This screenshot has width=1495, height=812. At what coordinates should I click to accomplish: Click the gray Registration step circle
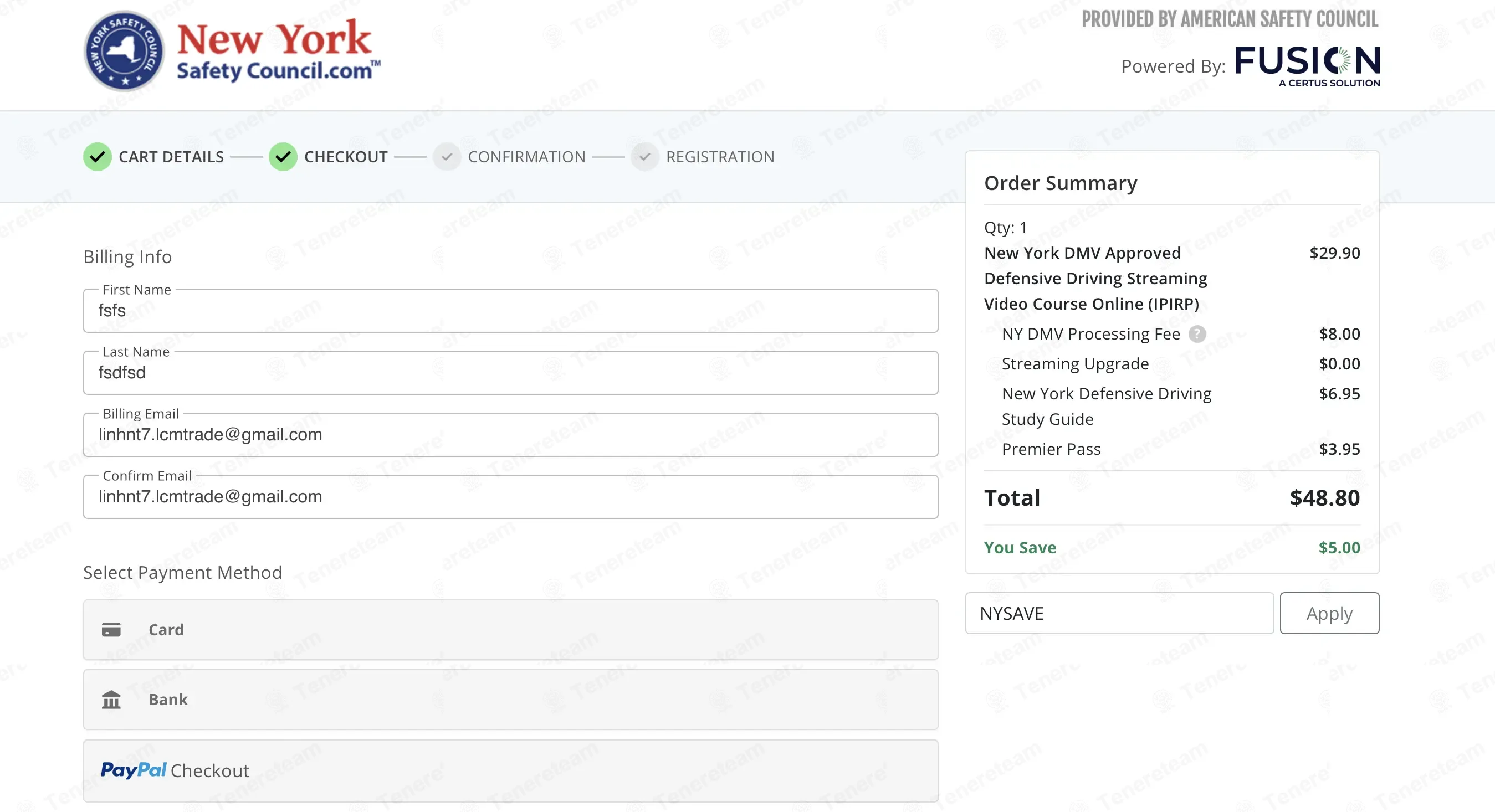tap(645, 157)
